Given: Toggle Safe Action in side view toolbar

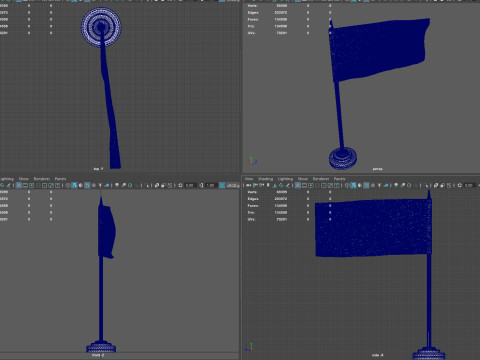Looking at the screenshot, I should tap(330, 185).
